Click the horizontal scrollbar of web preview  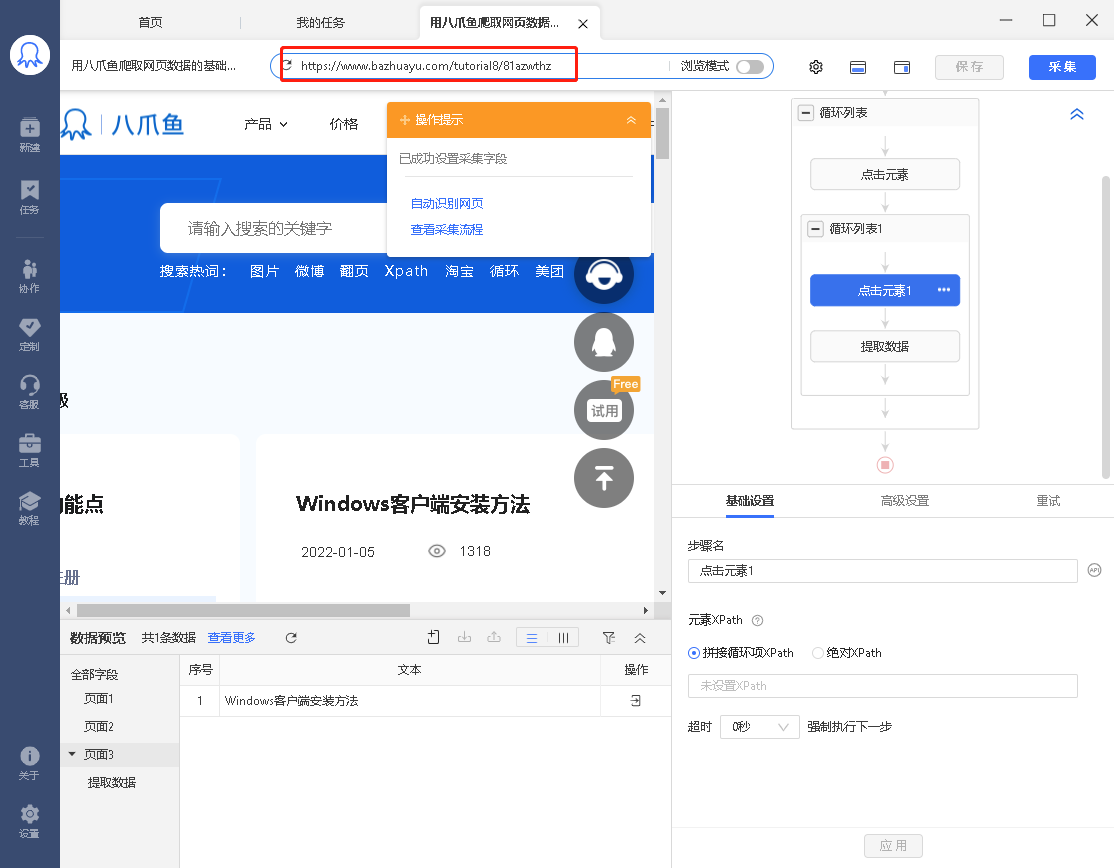click(243, 610)
